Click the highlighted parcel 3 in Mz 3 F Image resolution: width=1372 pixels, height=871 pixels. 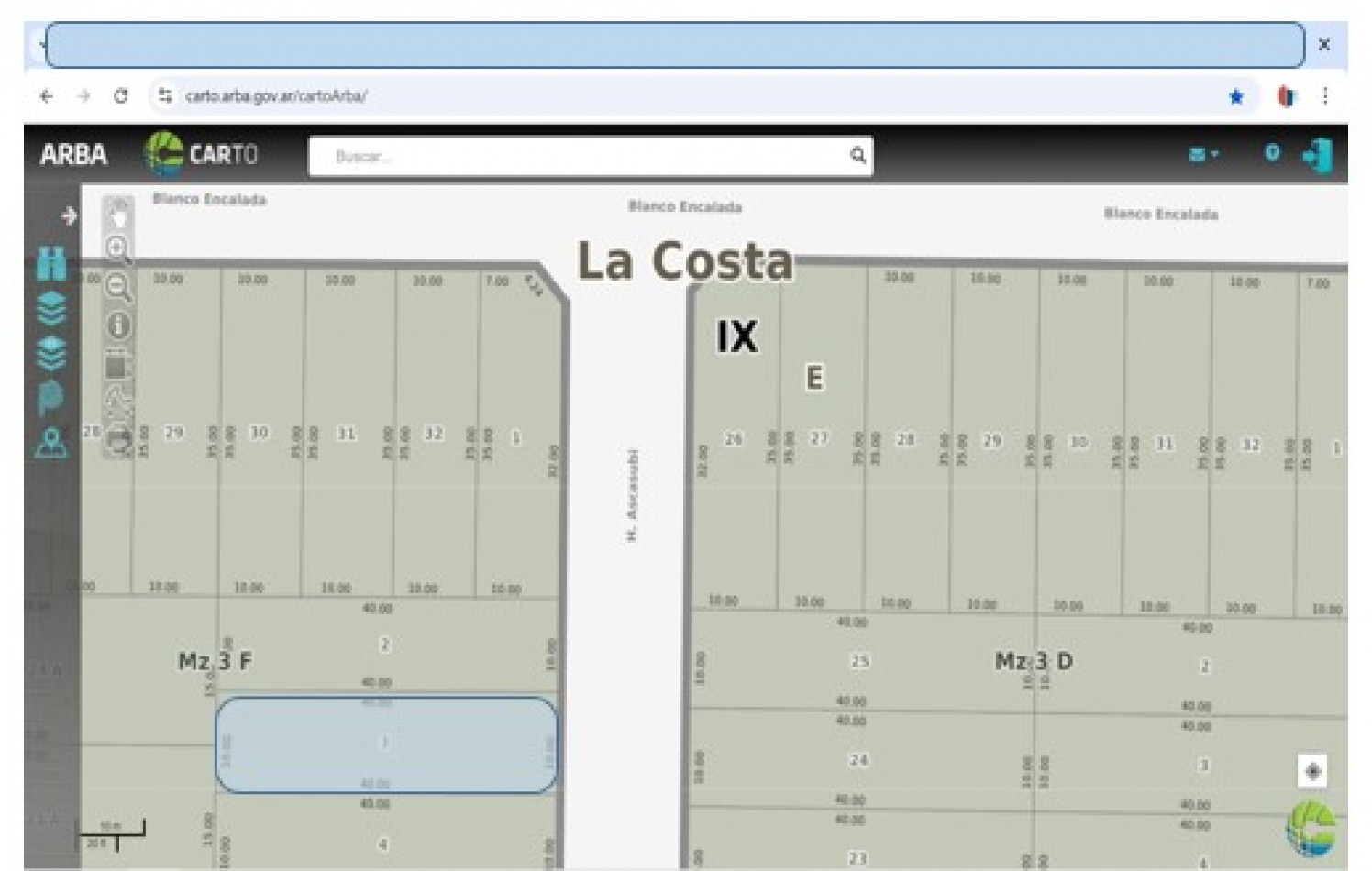click(x=385, y=744)
